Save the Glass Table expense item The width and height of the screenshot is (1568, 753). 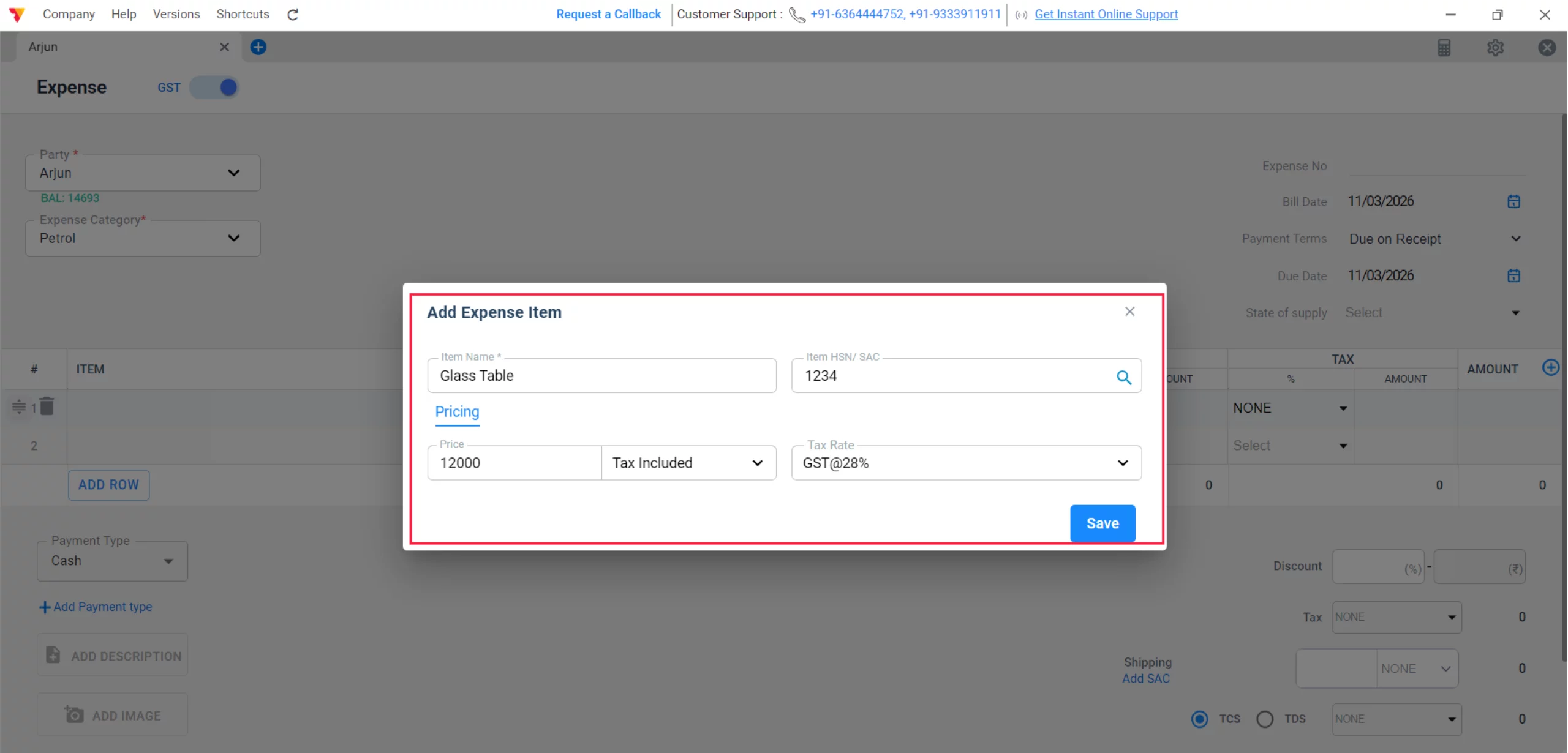coord(1102,523)
